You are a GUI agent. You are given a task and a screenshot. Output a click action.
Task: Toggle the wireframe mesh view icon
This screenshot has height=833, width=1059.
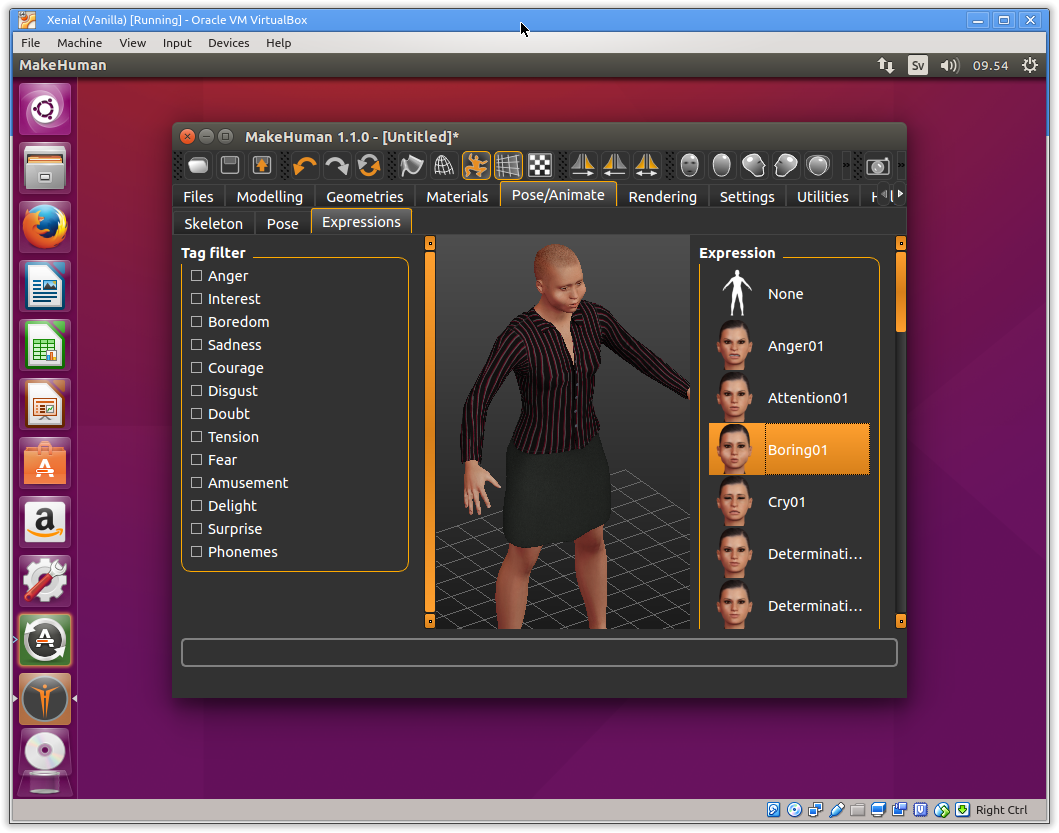tap(444, 165)
